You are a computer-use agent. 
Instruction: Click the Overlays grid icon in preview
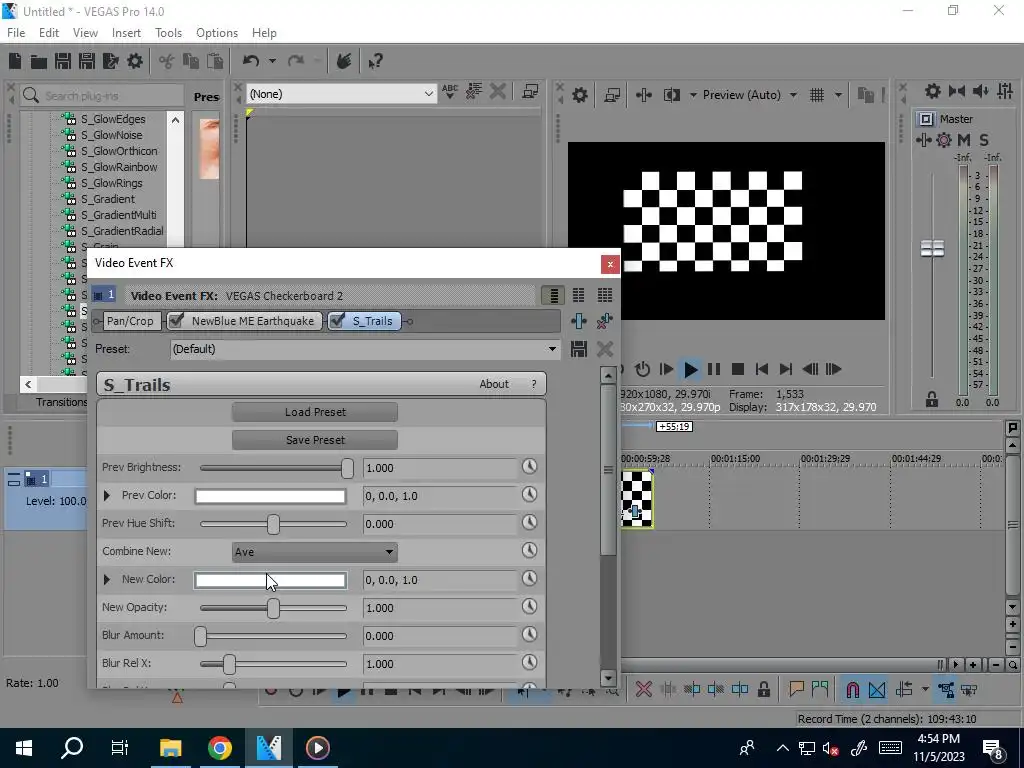[816, 95]
